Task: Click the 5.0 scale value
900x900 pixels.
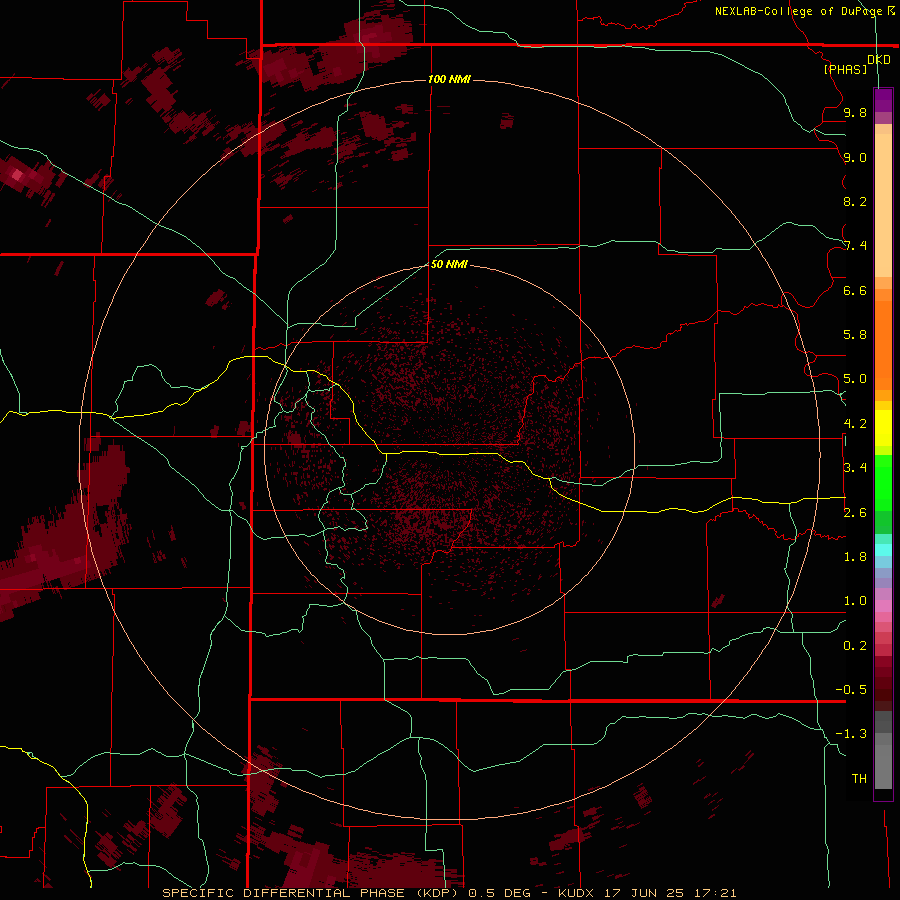Action: 855,379
